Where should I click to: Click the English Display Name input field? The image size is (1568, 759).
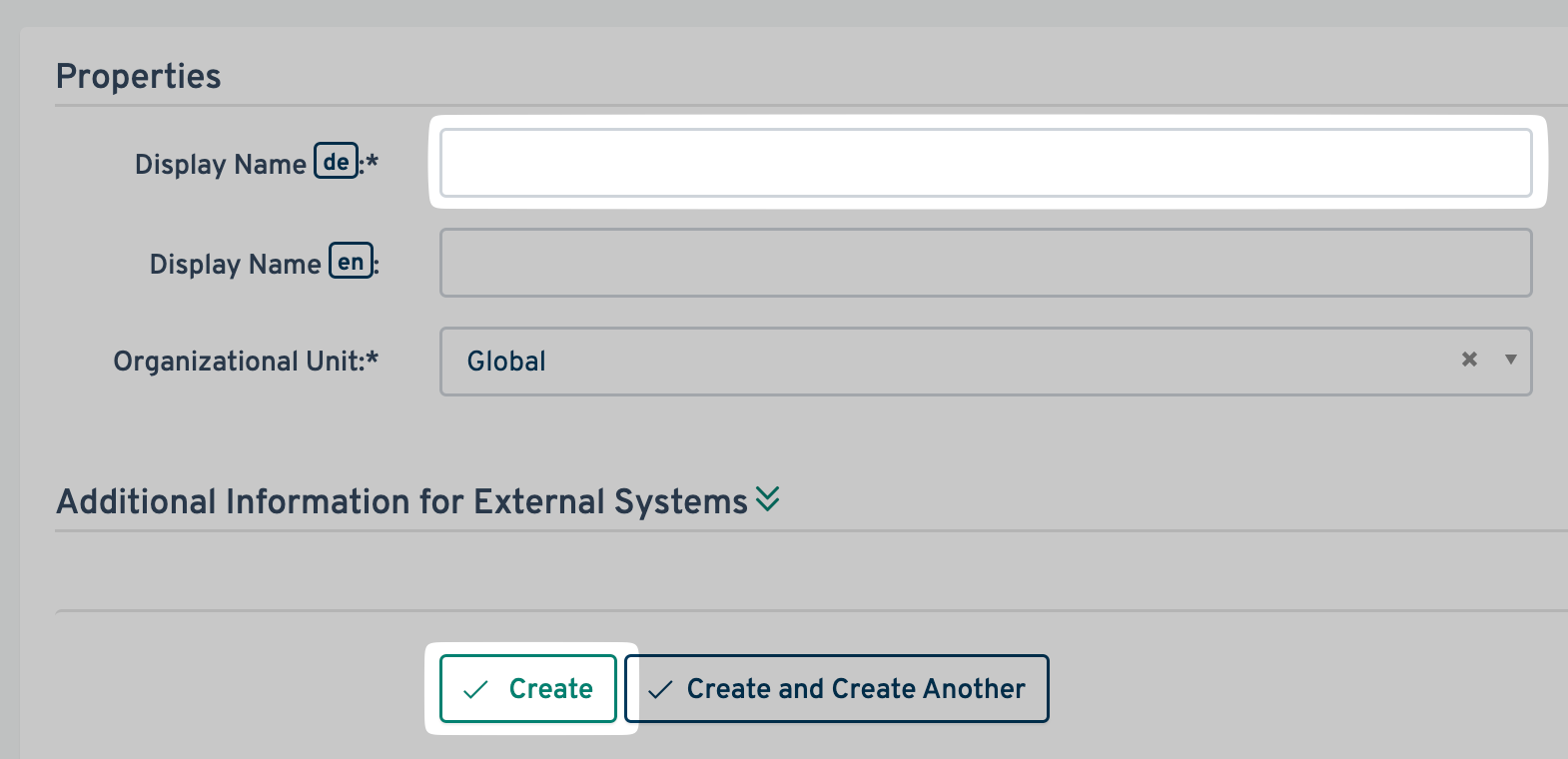(985, 263)
